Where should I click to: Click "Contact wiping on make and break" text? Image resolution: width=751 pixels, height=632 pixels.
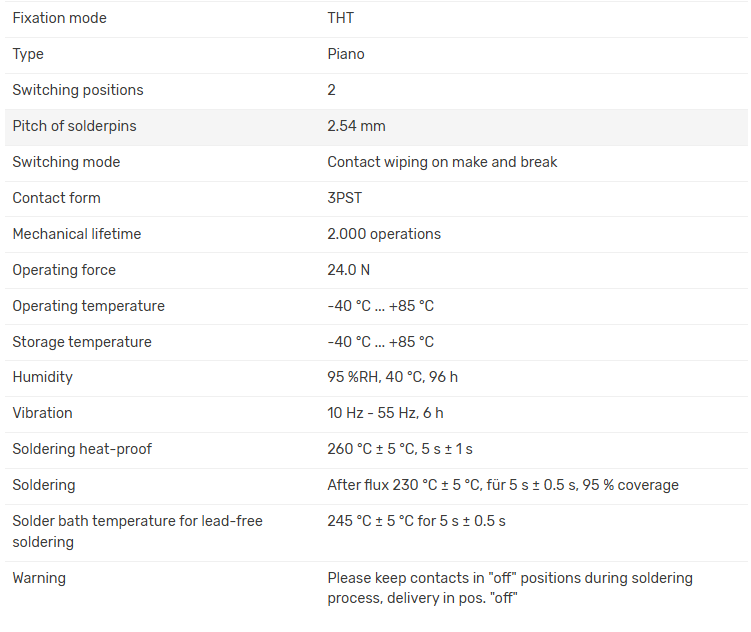tap(442, 162)
